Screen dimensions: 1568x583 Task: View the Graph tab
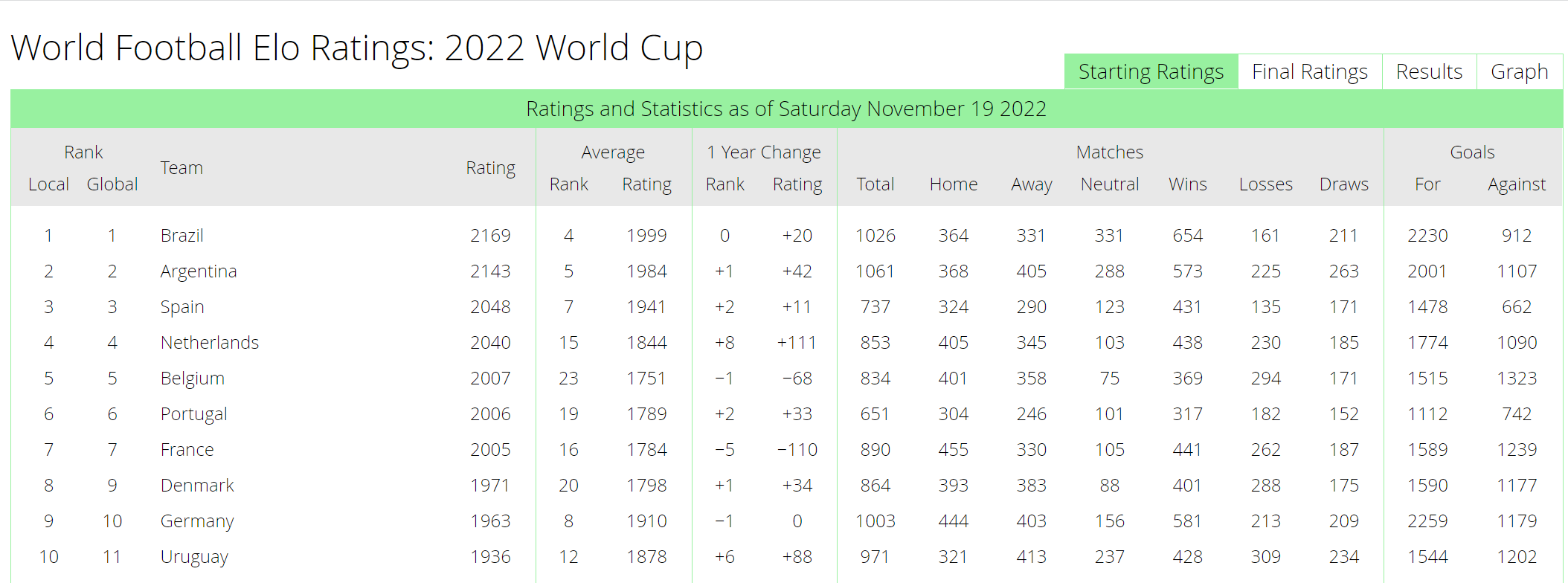(x=1520, y=71)
